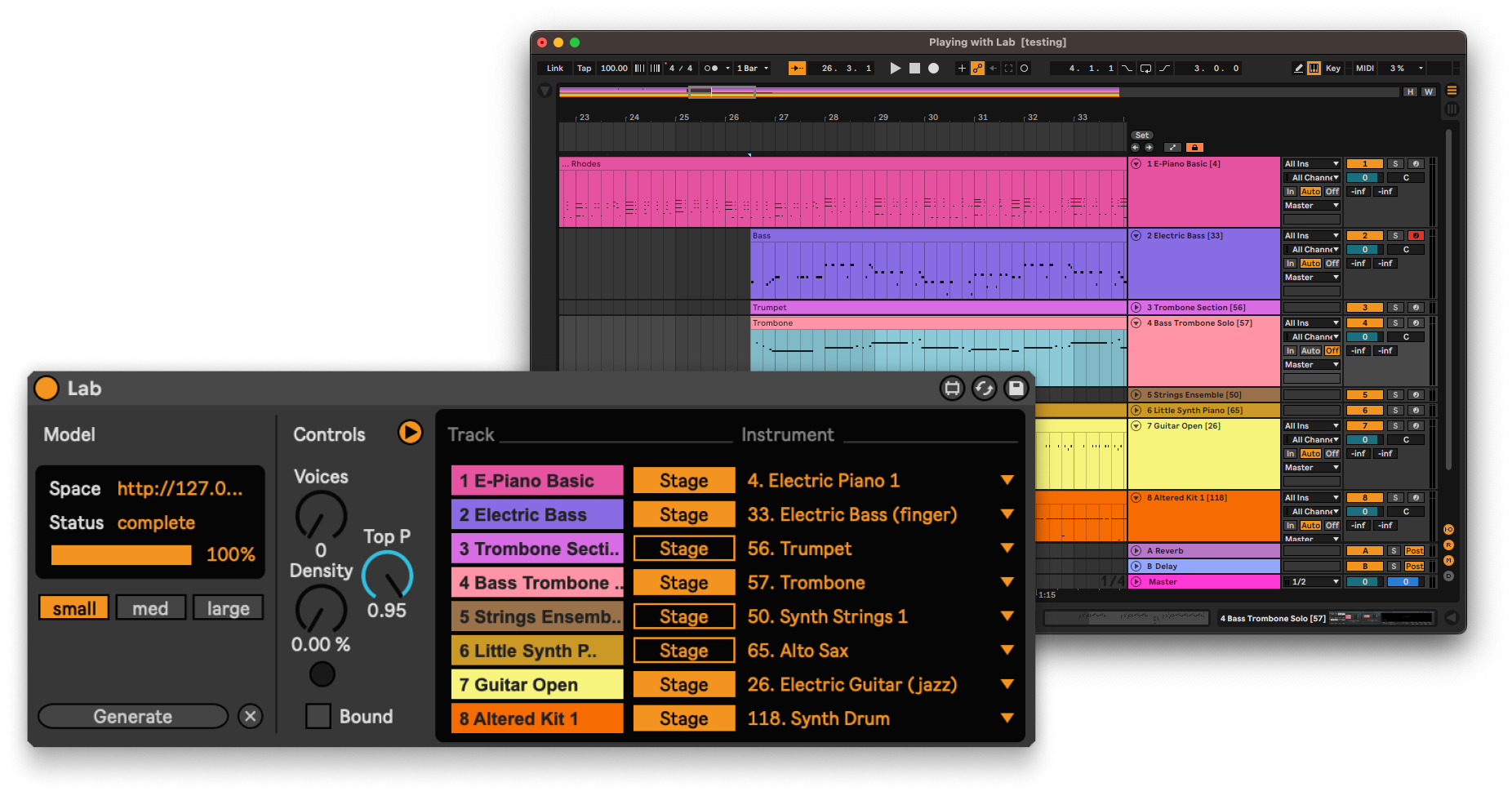Click the Link button in Ableton
The width and height of the screenshot is (1512, 796).
554,69
